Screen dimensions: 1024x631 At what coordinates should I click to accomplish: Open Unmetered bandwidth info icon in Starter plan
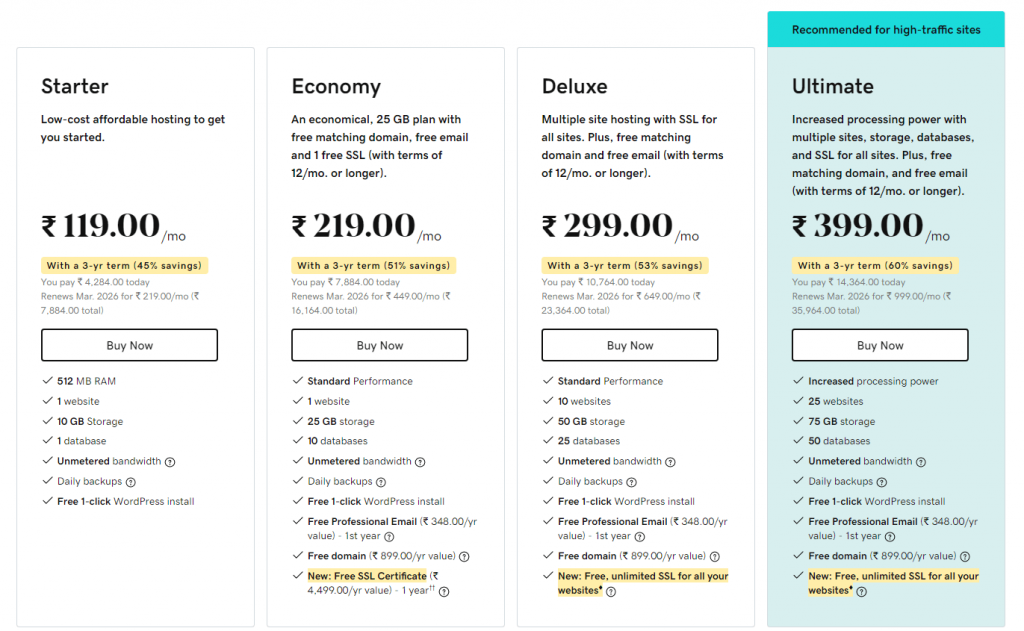tap(170, 462)
